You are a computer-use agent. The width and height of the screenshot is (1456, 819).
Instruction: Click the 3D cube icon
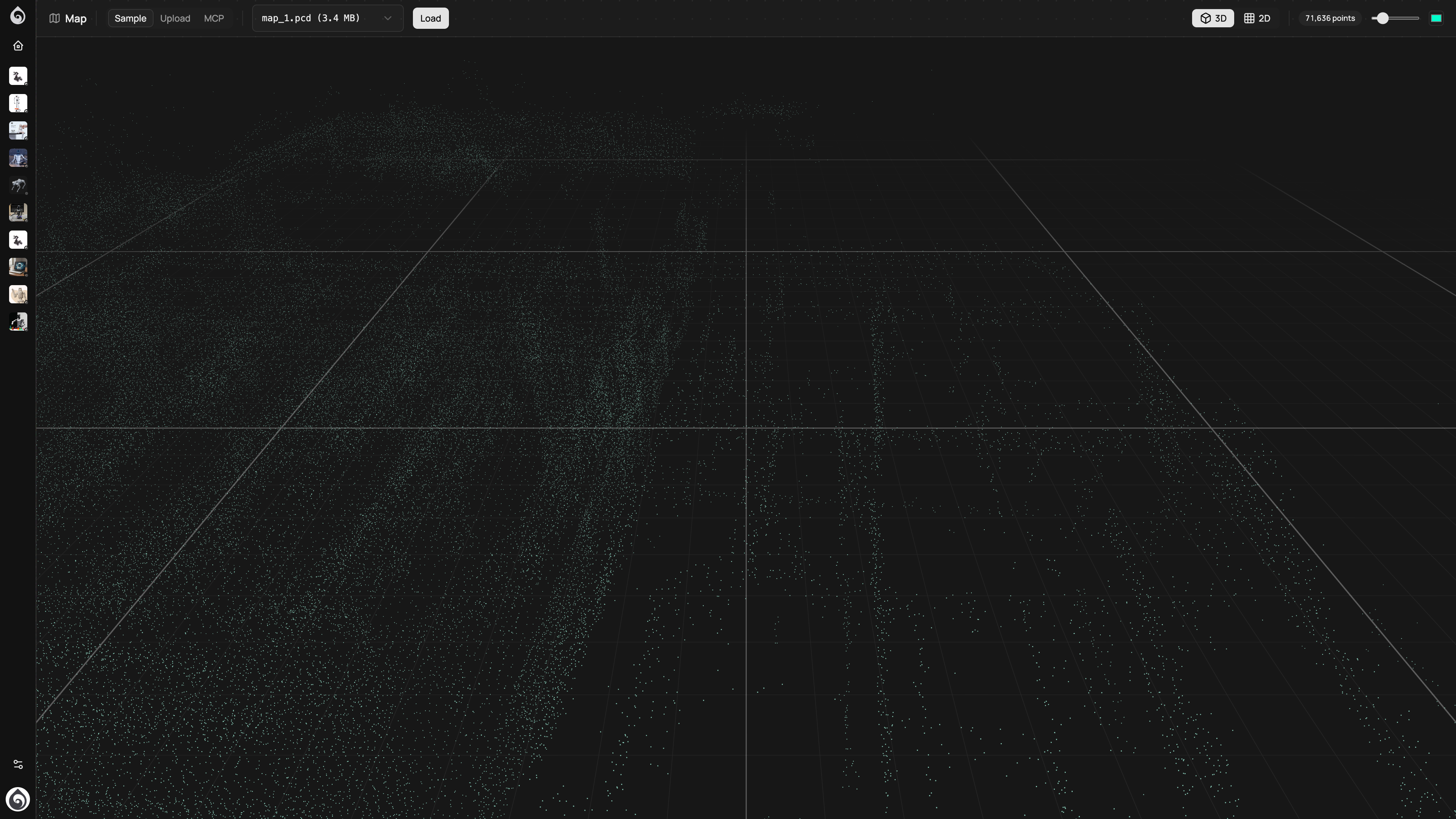pyautogui.click(x=1205, y=18)
